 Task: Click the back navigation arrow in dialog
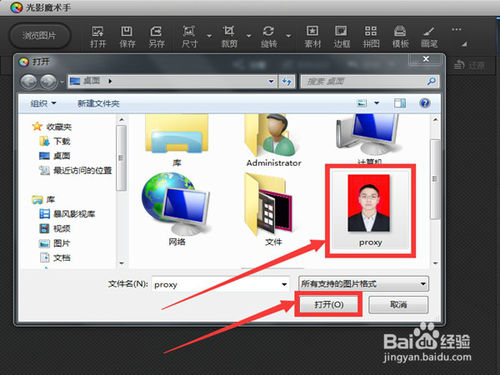click(x=29, y=81)
